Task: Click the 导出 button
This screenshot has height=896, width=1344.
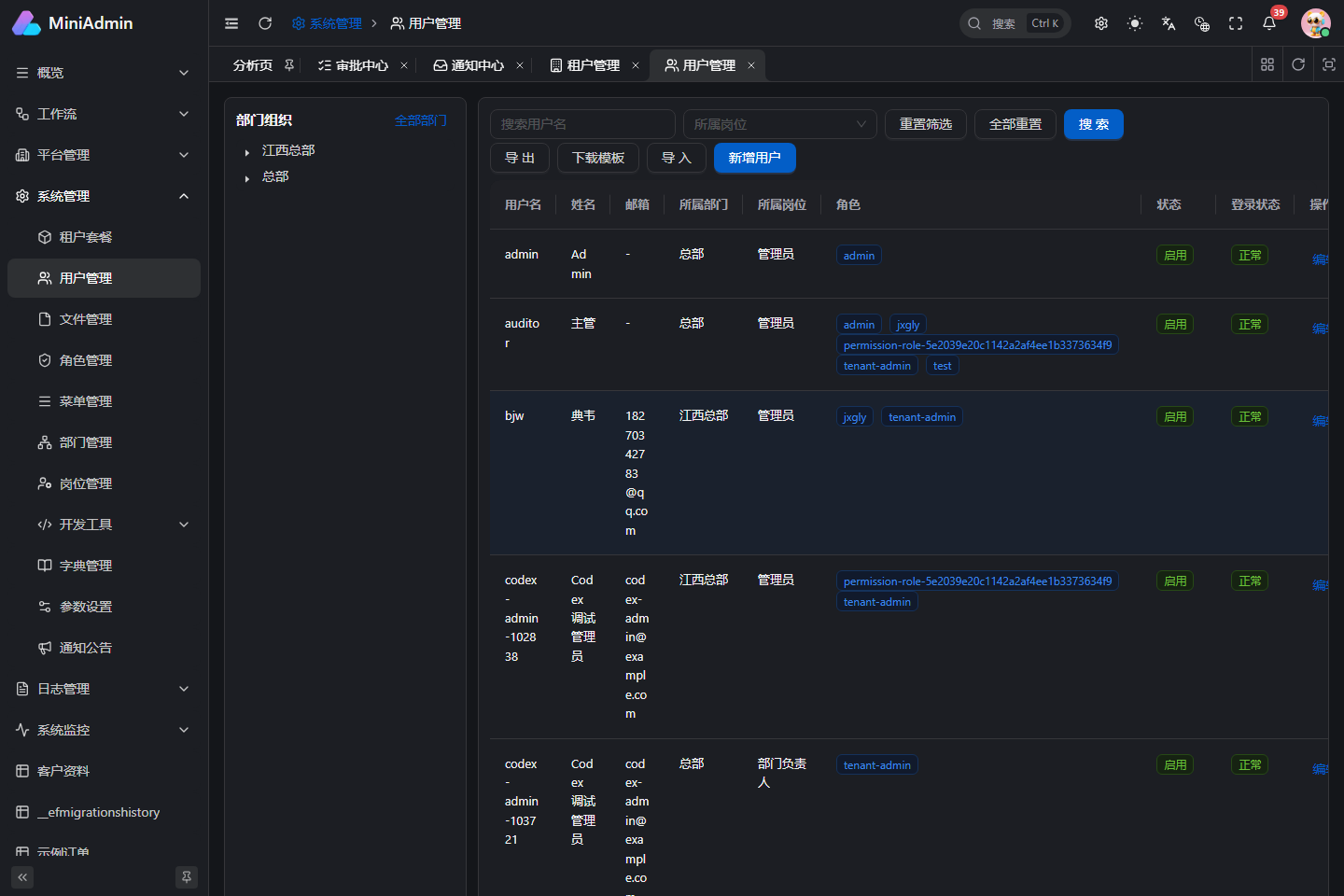Action: (x=520, y=158)
